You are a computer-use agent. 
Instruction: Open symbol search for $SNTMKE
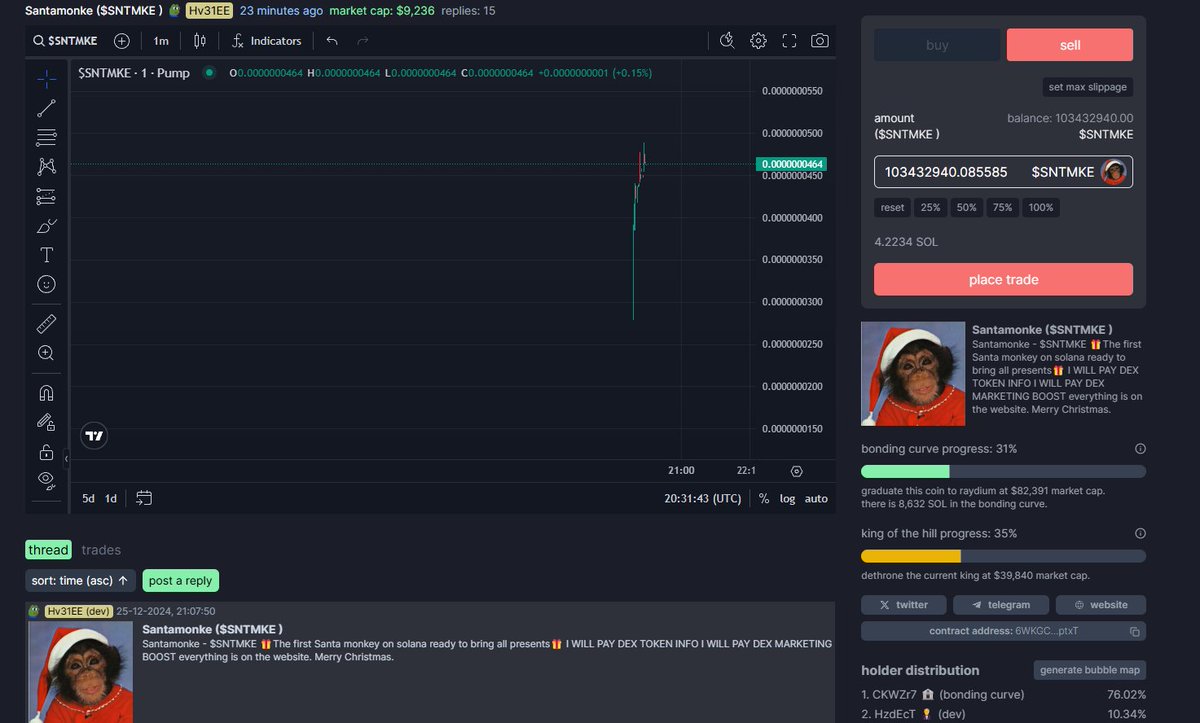[65, 41]
